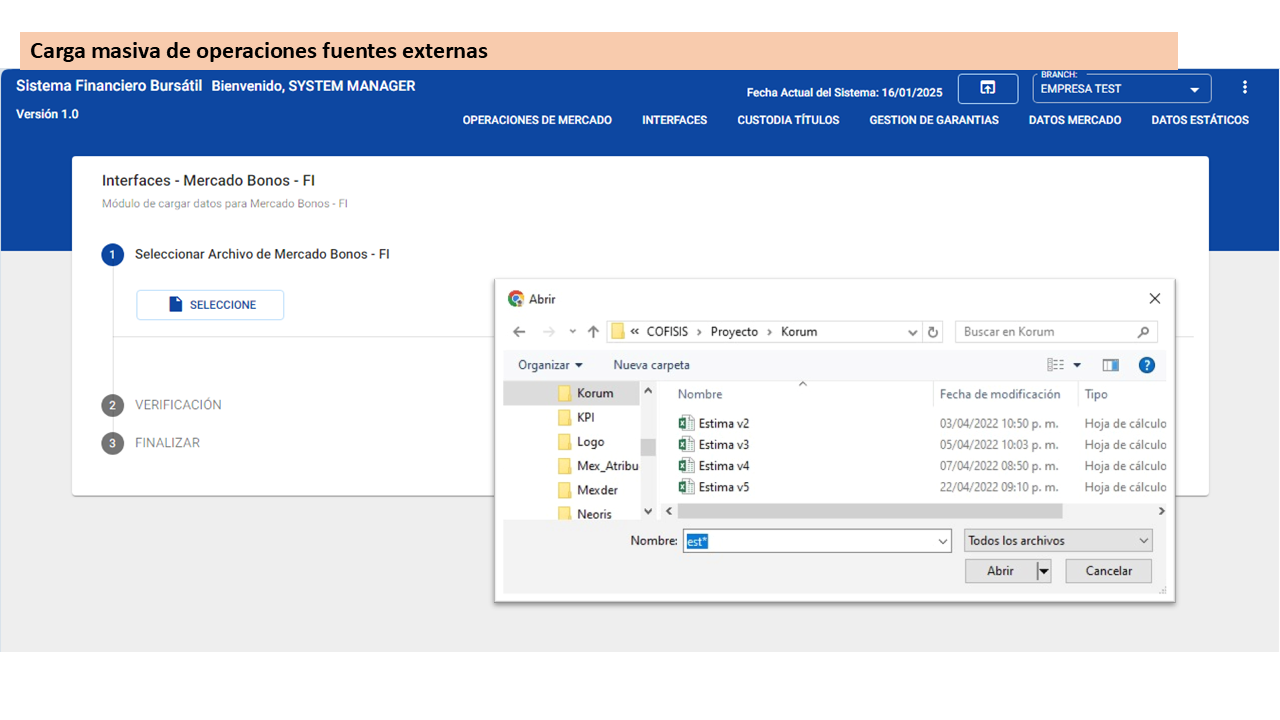The width and height of the screenshot is (1280, 720).
Task: Click the file dialog Back arrow
Action: (518, 332)
